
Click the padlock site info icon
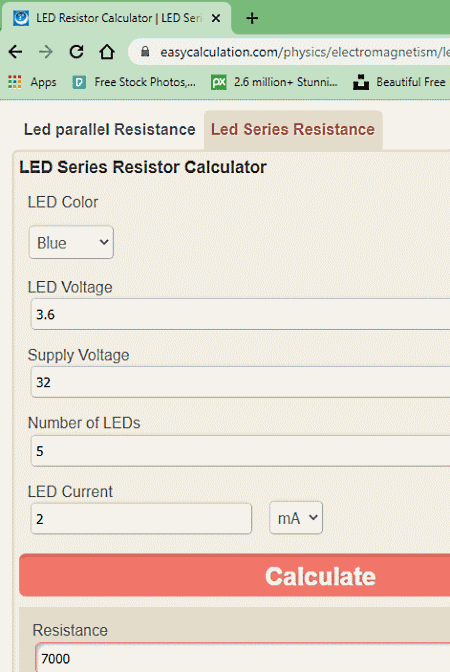click(145, 52)
